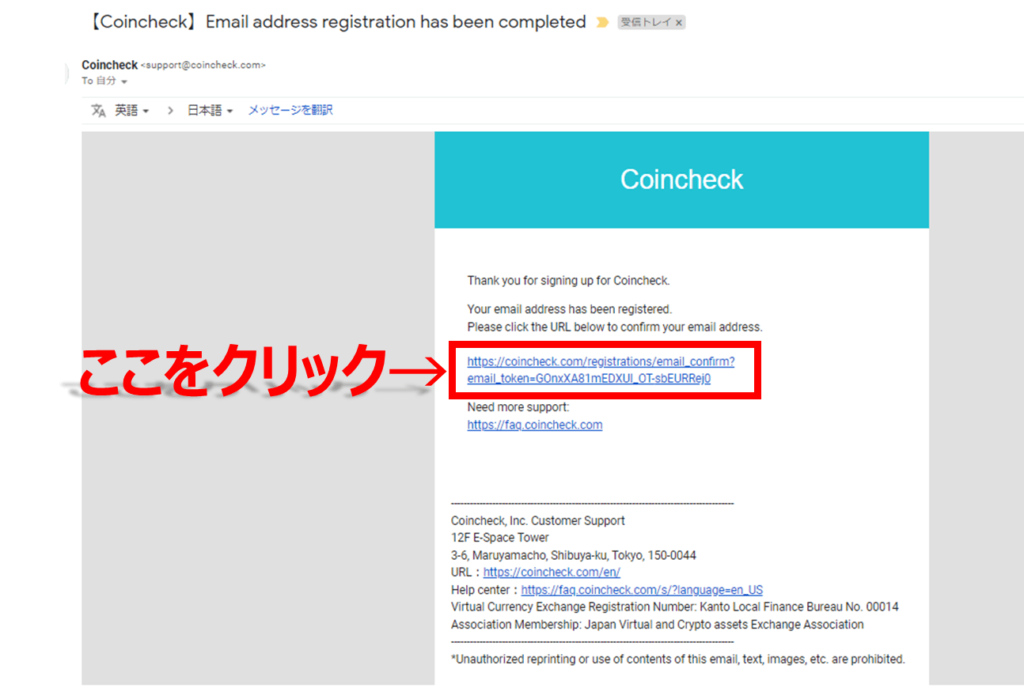Click 'Your email address has been registered.' text
Image resolution: width=1024 pixels, height=688 pixels.
[x=569, y=309]
